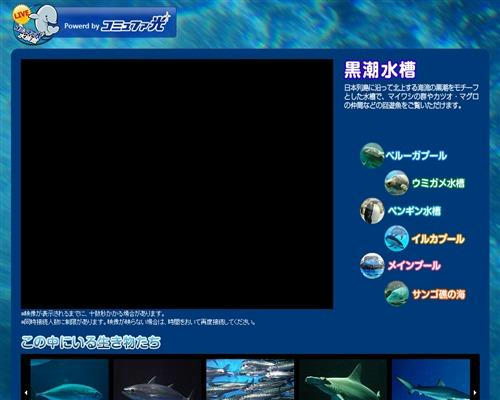Click the beluga thumbnail beside ベルーガプール
This screenshot has height=400, width=500.
[x=372, y=155]
